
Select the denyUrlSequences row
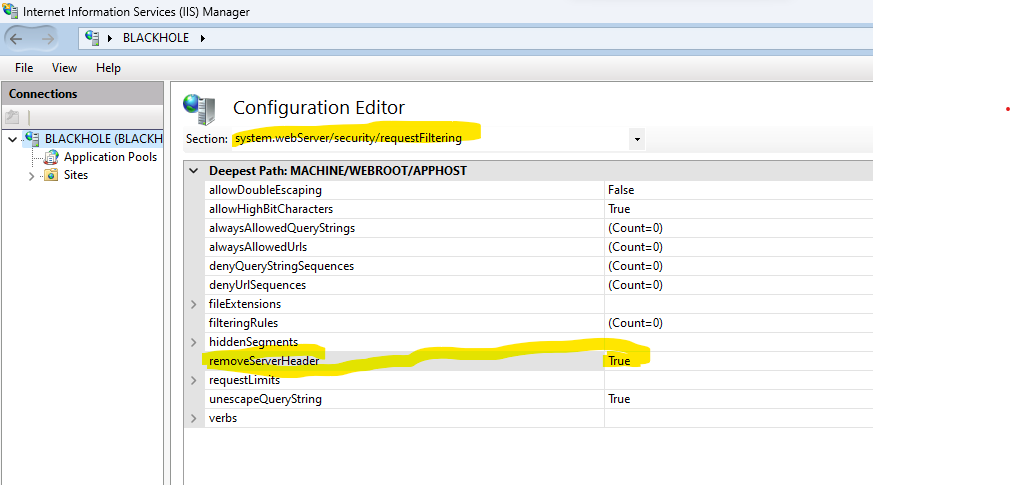[538, 285]
